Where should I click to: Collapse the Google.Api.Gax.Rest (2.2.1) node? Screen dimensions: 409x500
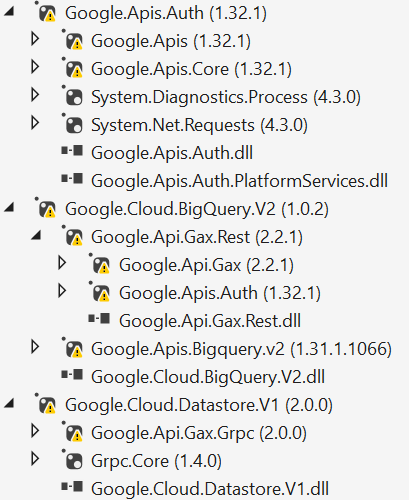(x=36, y=236)
